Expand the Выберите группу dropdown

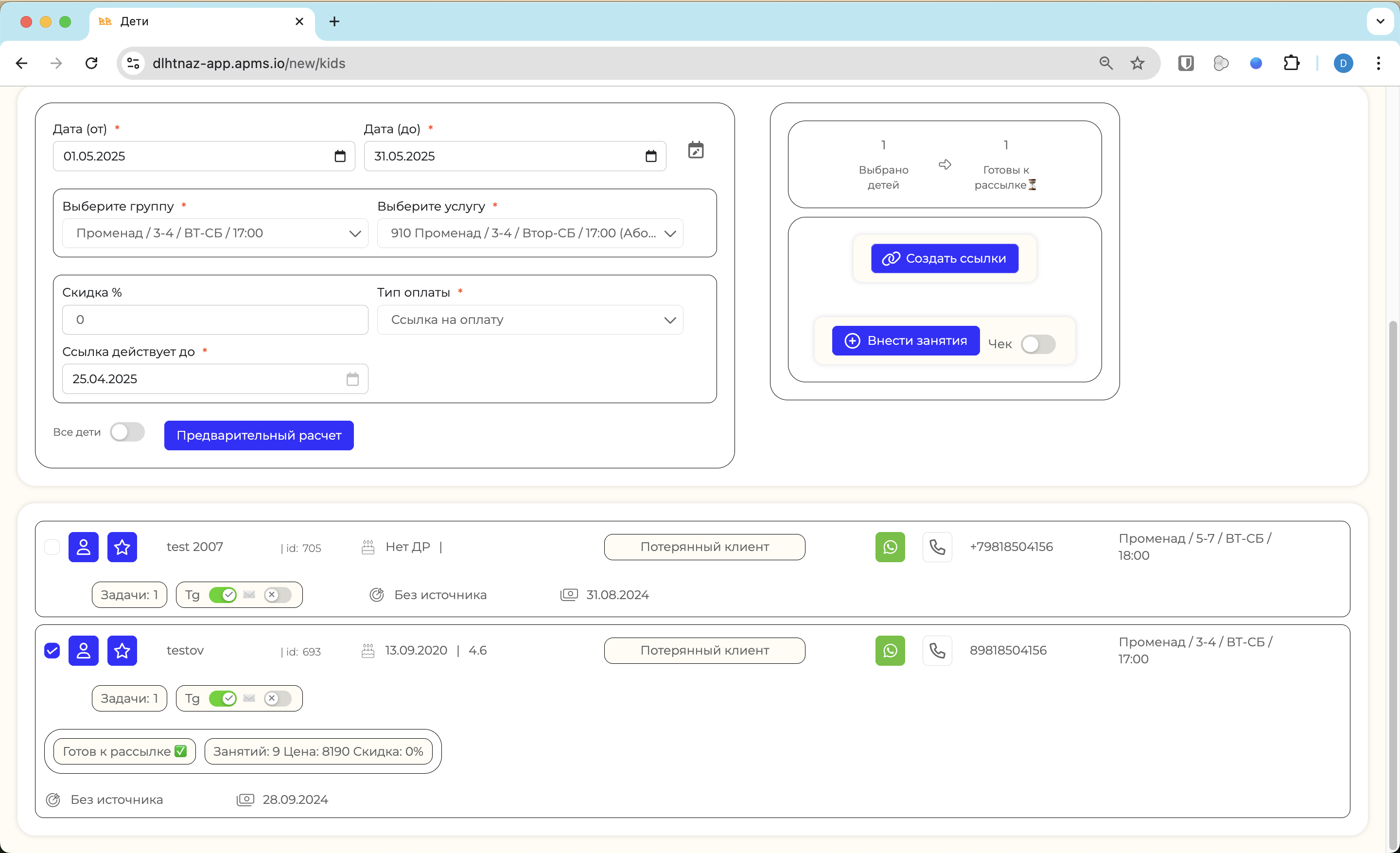point(215,233)
